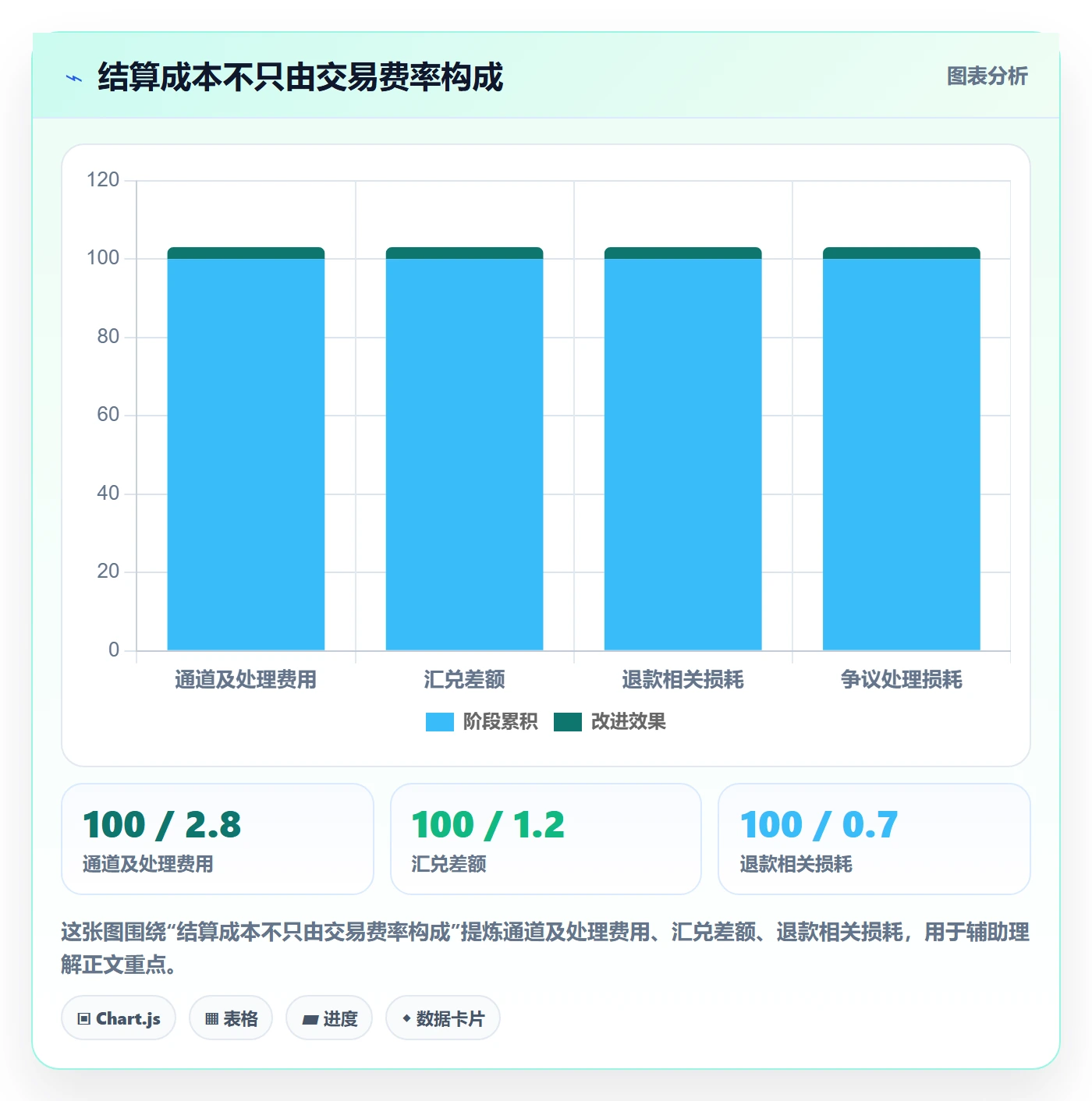Click the description paragraph below the cards
1092x1101 pixels.
[545, 948]
